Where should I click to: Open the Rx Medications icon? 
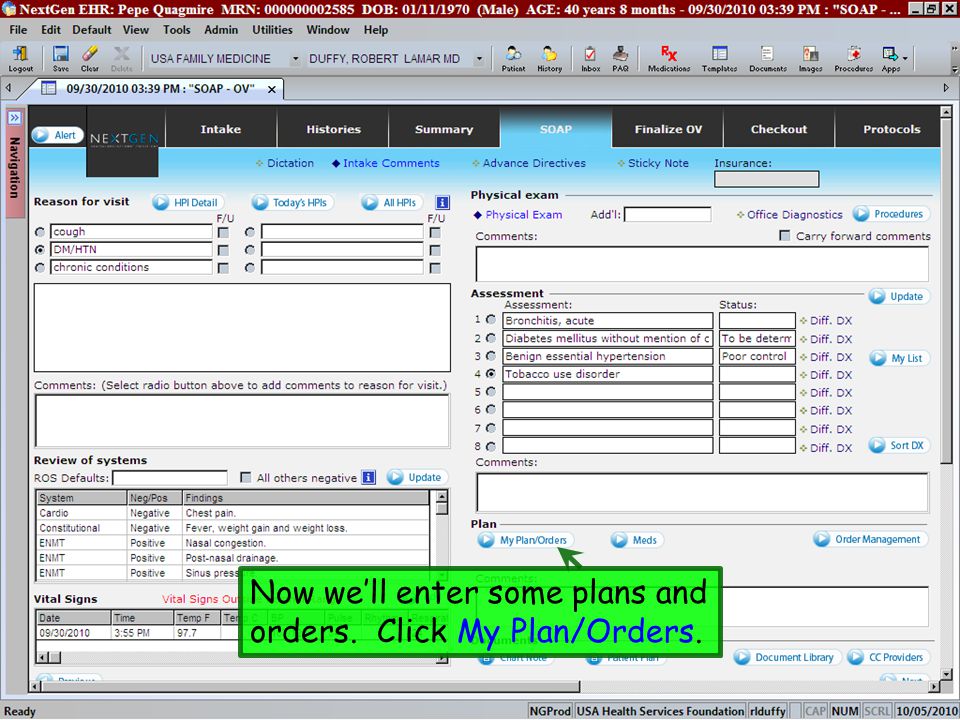click(669, 59)
